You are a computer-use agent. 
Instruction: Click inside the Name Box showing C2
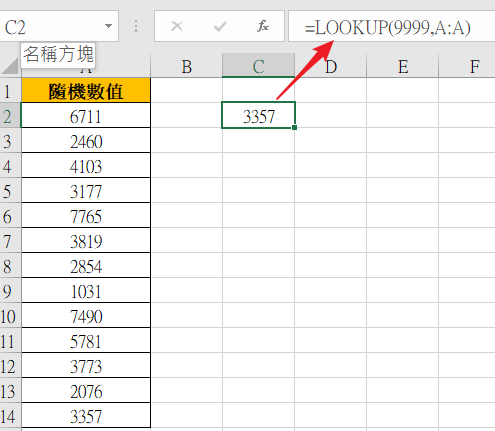[53, 26]
